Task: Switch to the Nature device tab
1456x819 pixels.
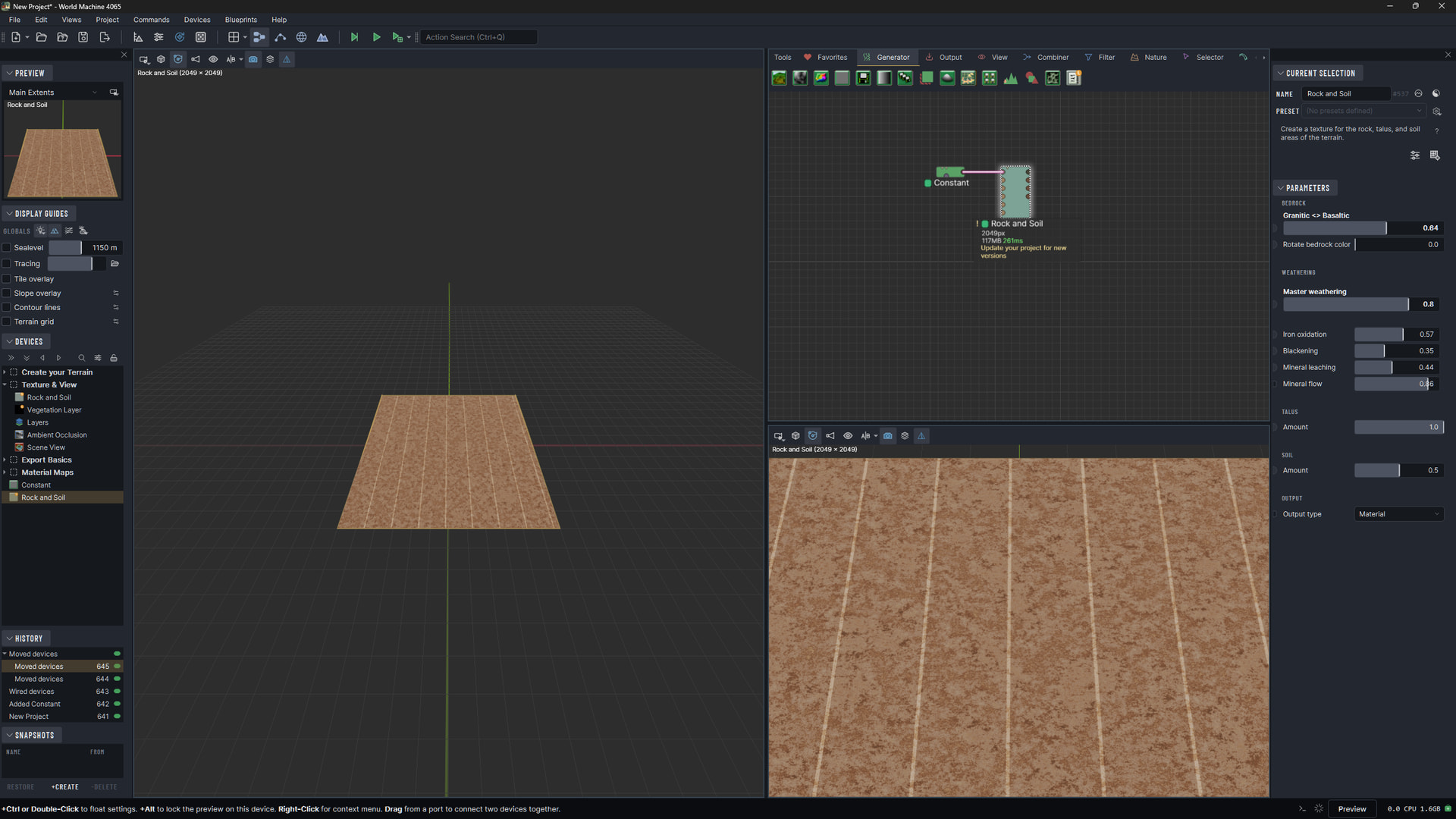Action: click(1148, 58)
